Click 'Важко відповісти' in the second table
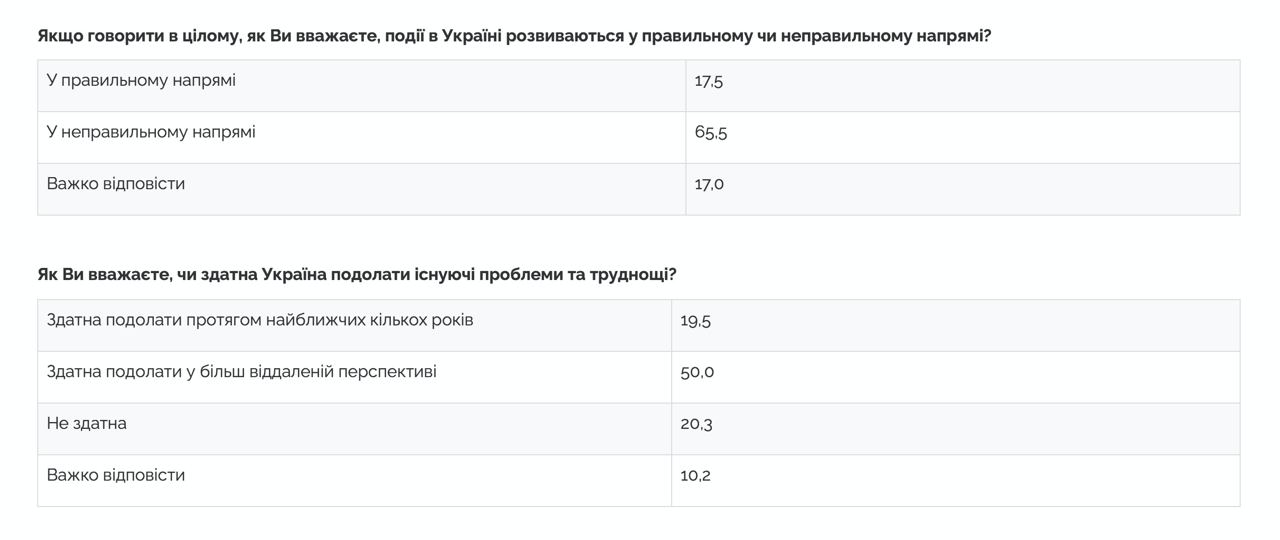 pyautogui.click(x=116, y=475)
